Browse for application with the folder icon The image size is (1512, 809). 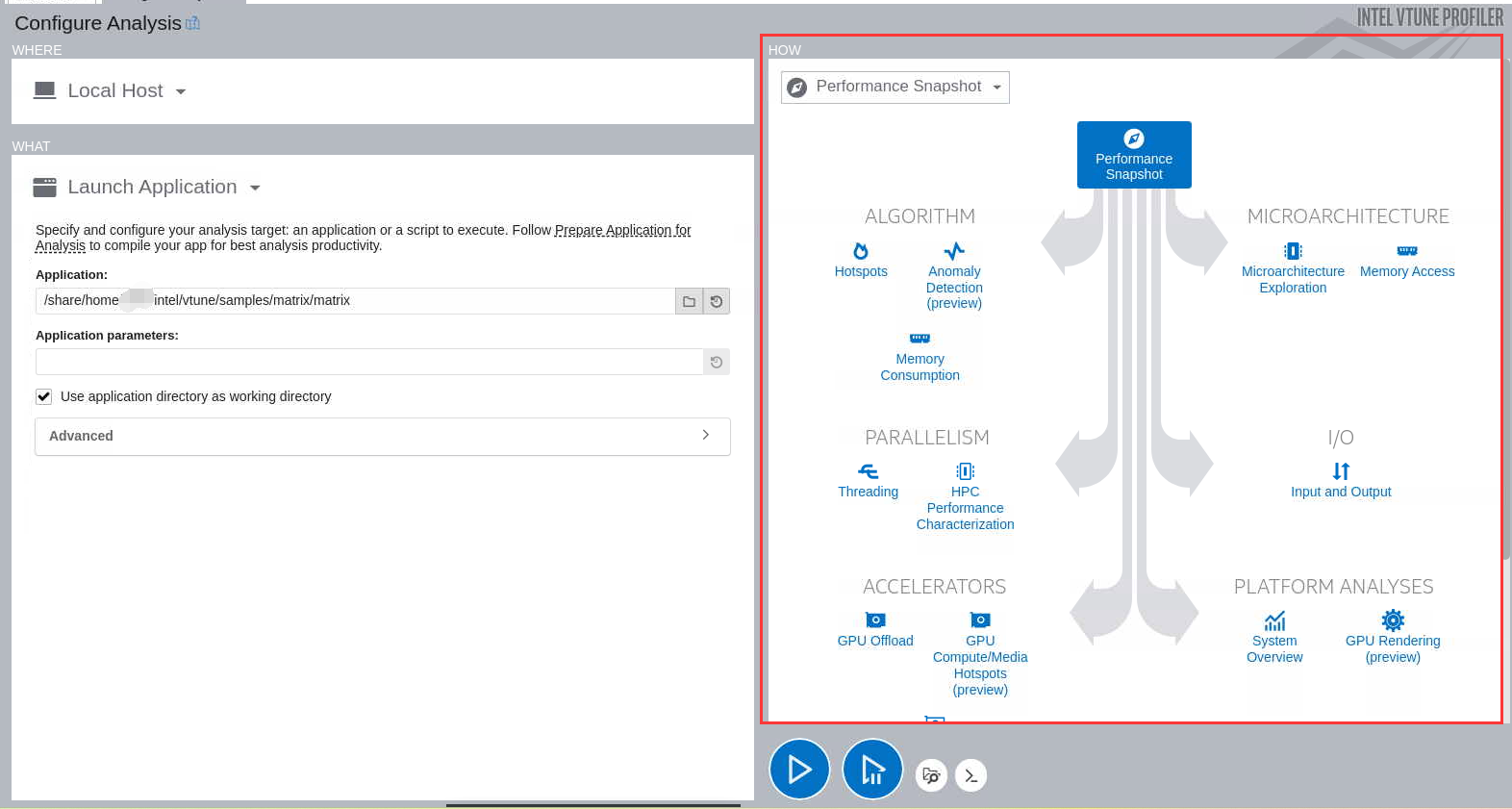[689, 301]
